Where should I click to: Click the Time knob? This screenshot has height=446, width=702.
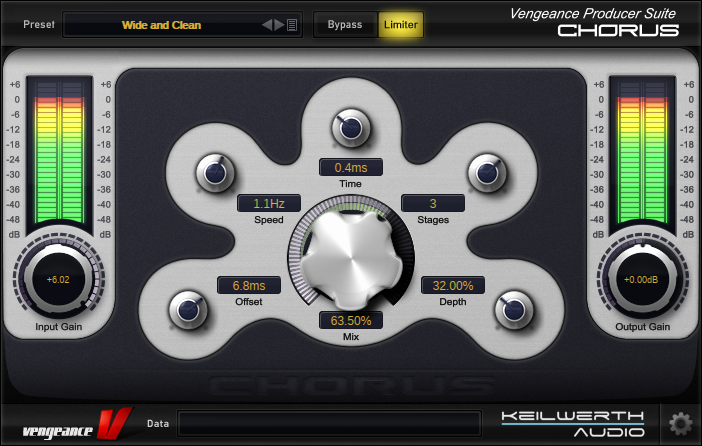[350, 127]
